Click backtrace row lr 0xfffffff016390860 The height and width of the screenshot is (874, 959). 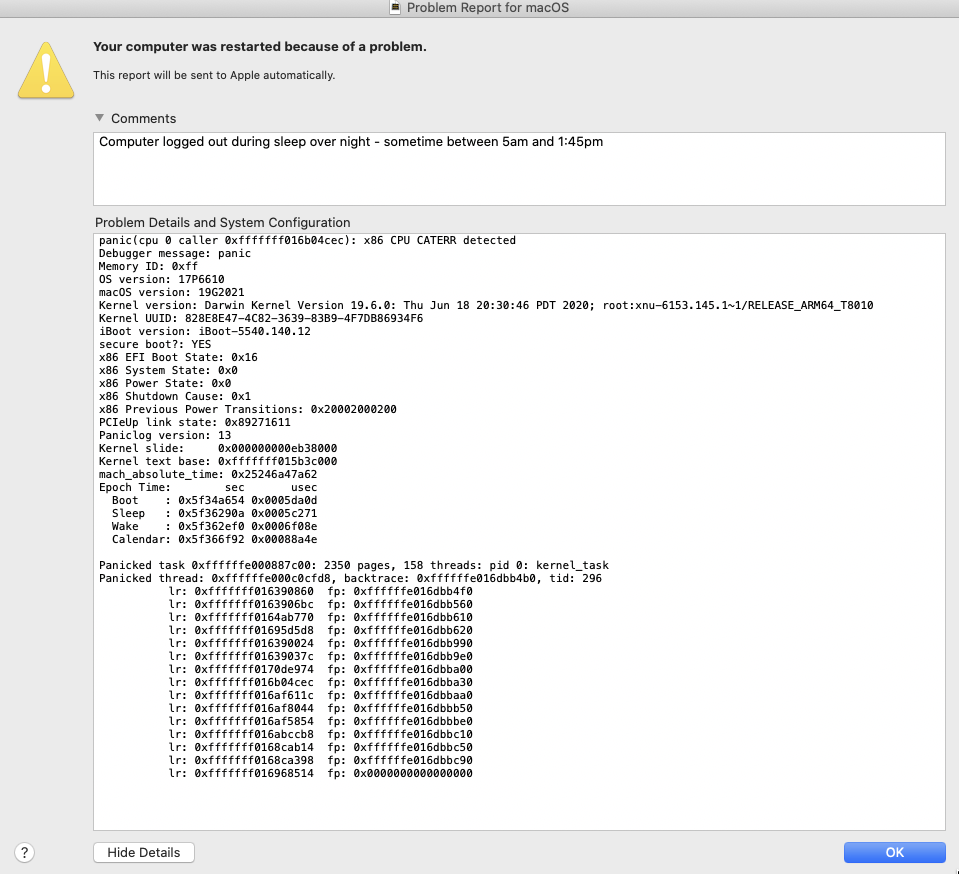point(320,591)
